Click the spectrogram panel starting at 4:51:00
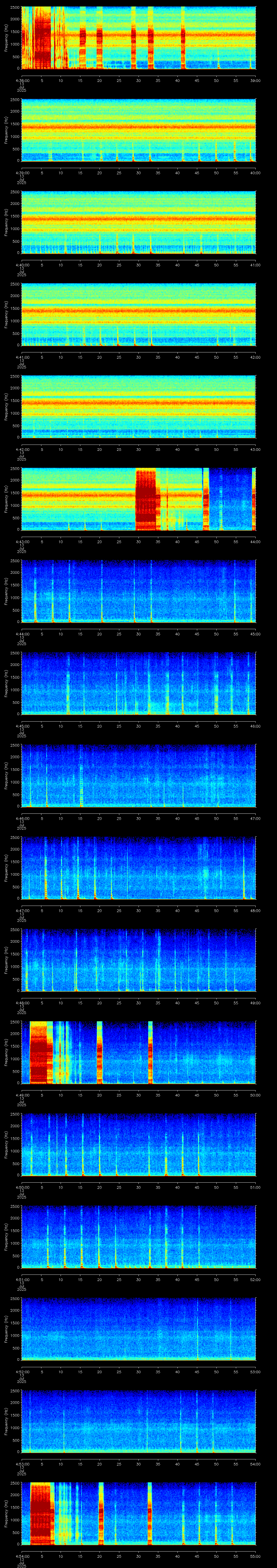 pyautogui.click(x=139, y=1237)
